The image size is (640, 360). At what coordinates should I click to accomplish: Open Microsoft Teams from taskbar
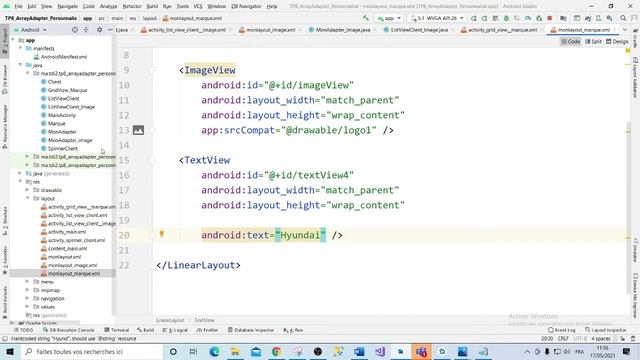point(421,351)
